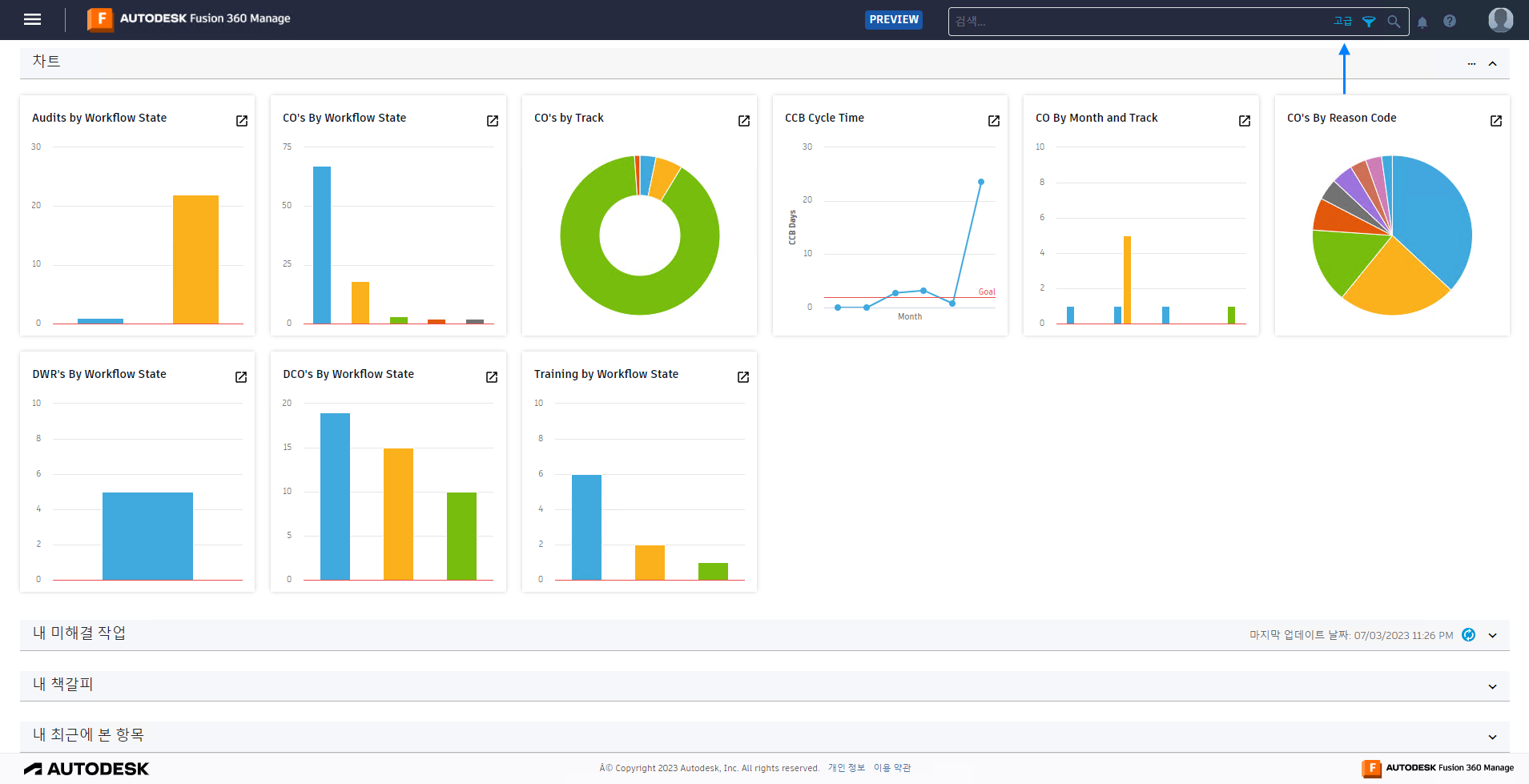This screenshot has width=1529, height=784.
Task: Click the last update date text
Action: [x=1351, y=635]
